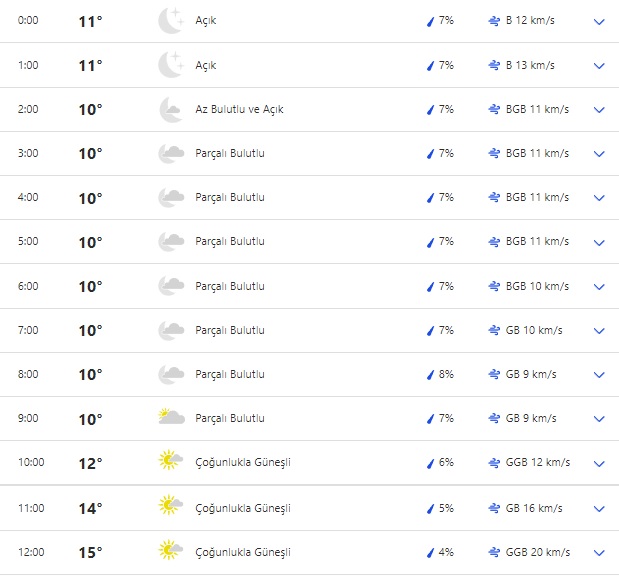Click the moon icon in the 1:00 row
The height and width of the screenshot is (576, 619).
(170, 65)
